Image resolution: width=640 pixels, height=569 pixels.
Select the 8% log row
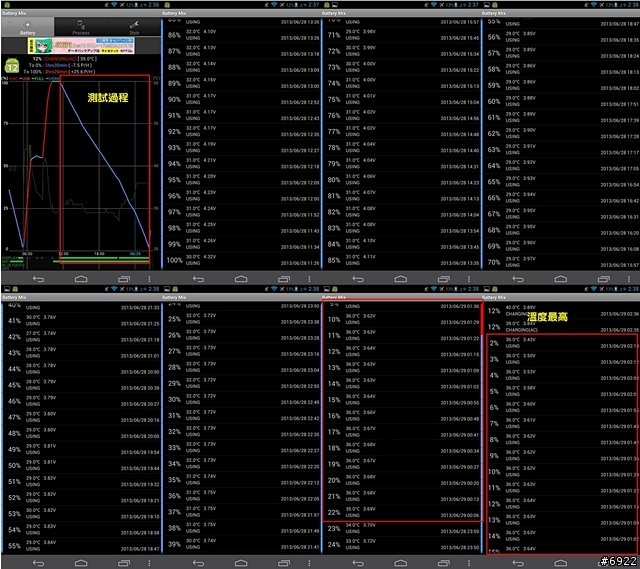(562, 439)
